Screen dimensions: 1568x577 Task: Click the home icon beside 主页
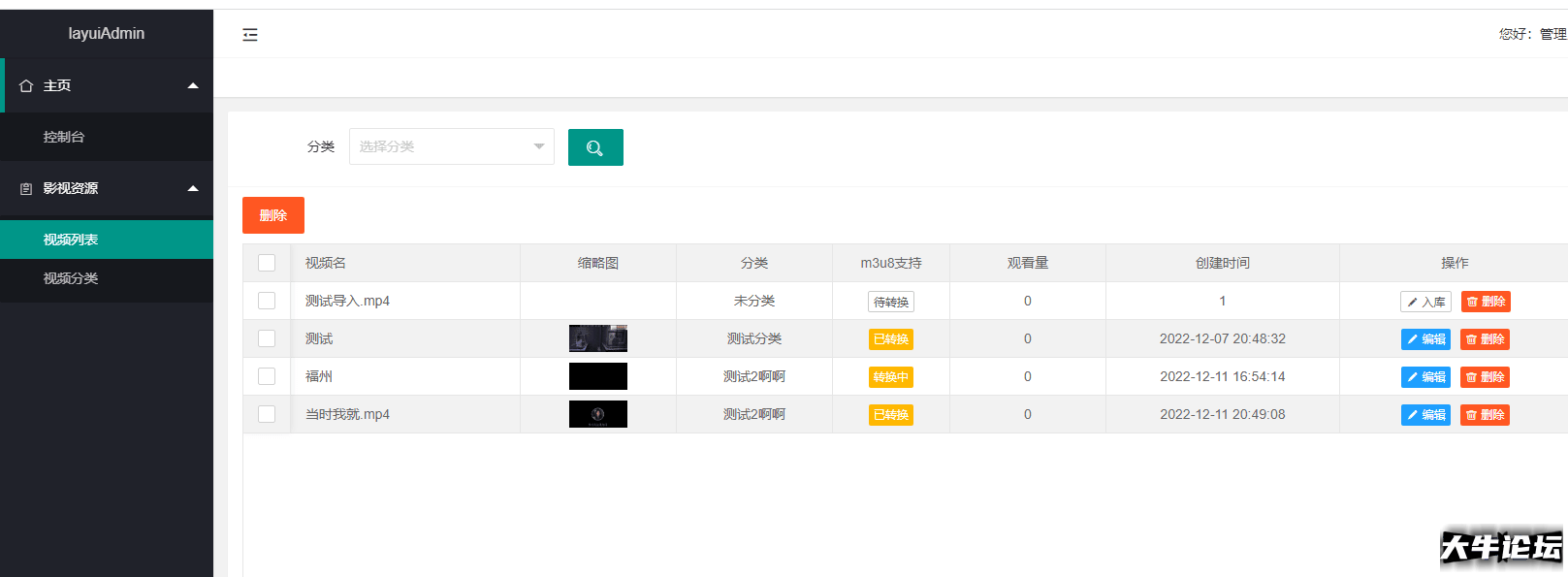click(26, 85)
